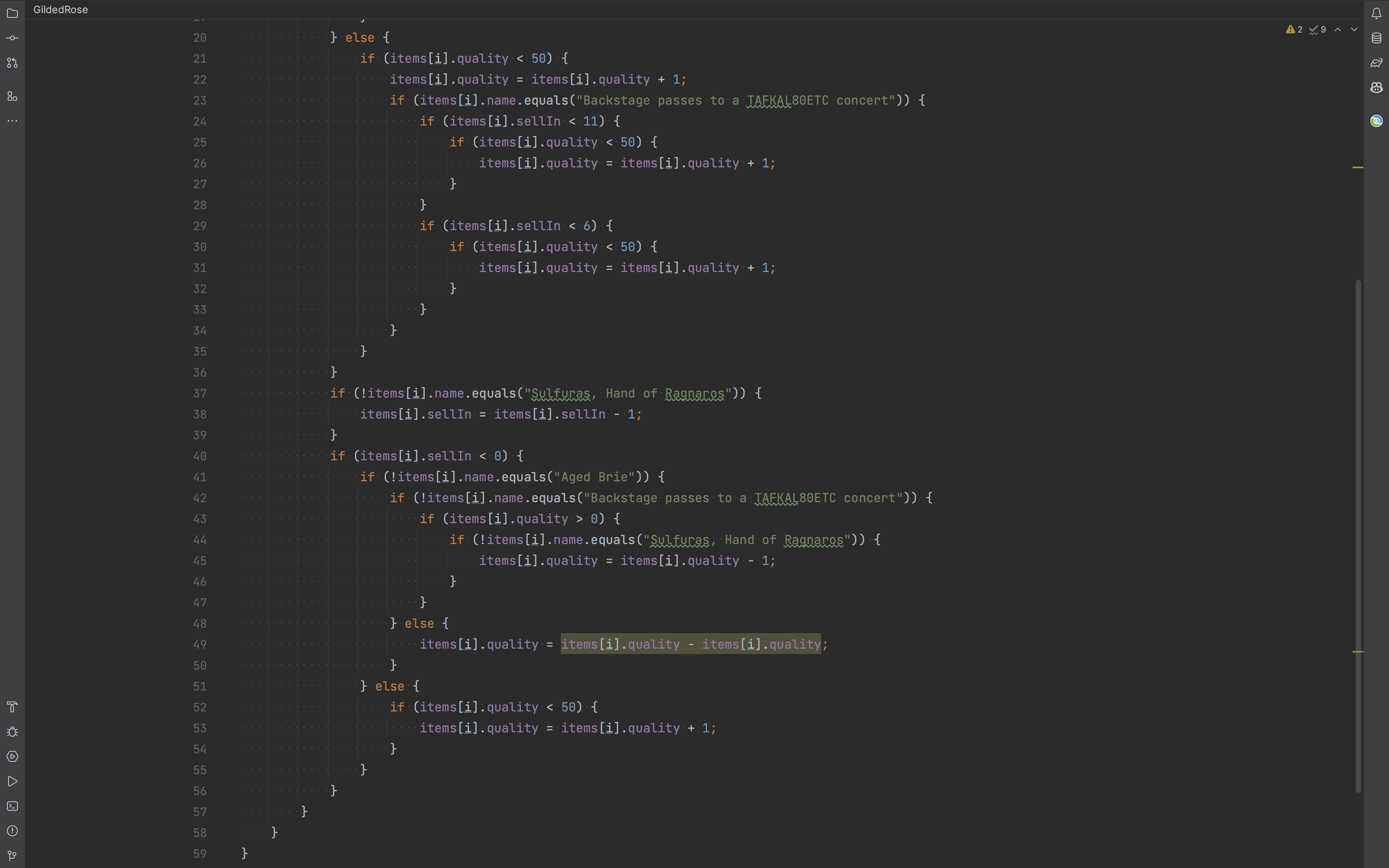The image size is (1389, 868).
Task: Open the Debug tool window
Action: tap(13, 731)
